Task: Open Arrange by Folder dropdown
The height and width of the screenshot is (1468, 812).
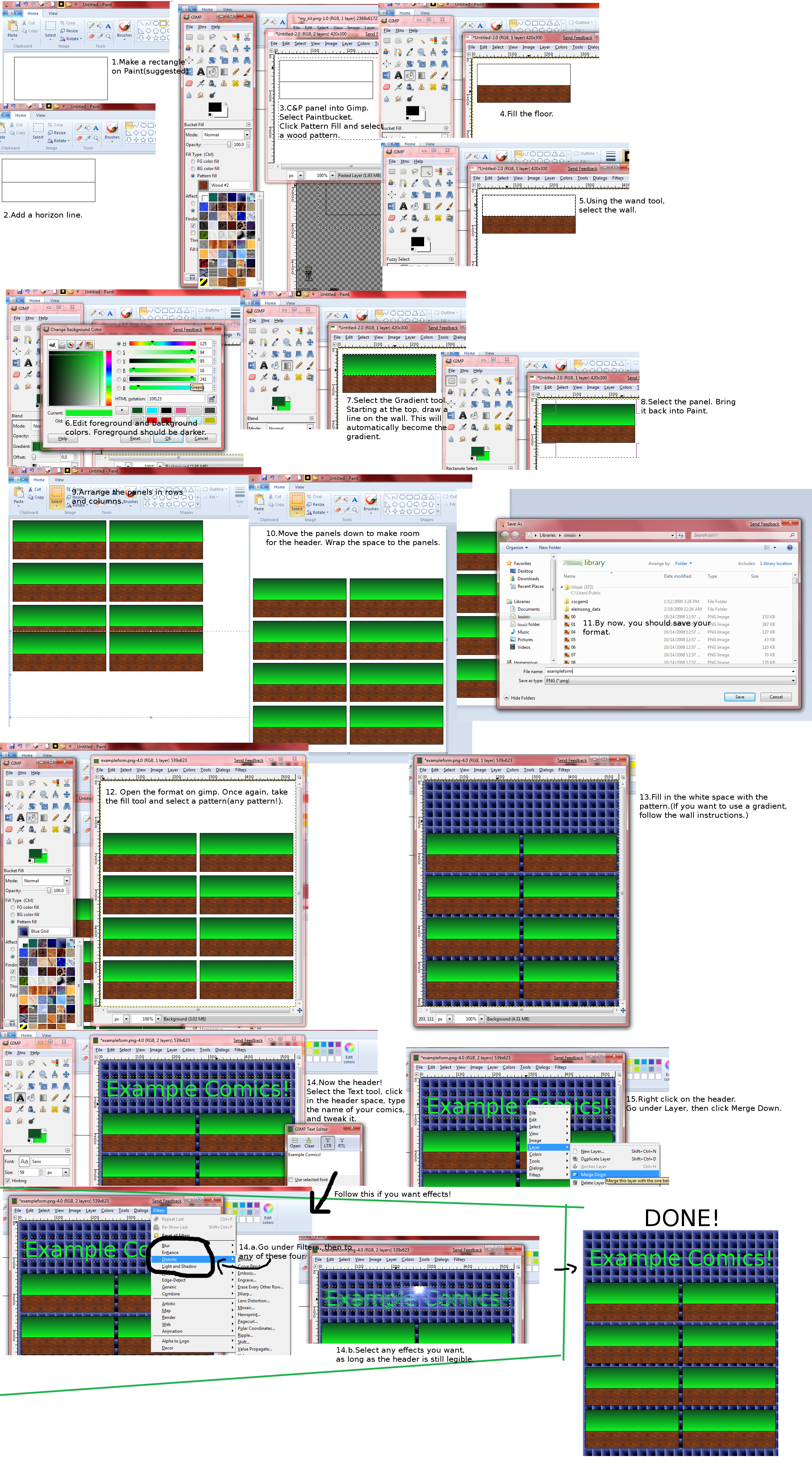Action: pos(683,564)
